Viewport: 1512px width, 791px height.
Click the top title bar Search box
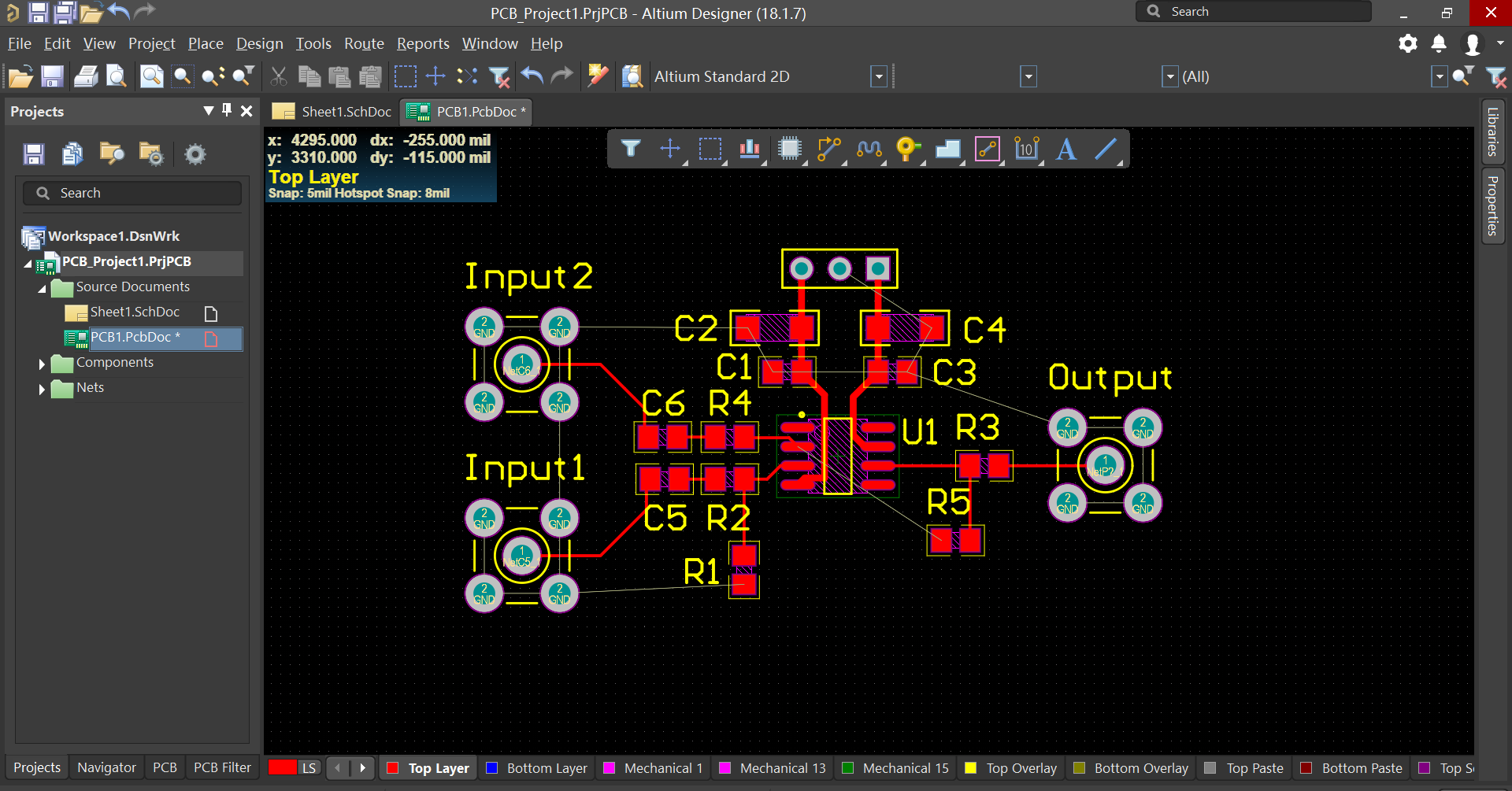coord(1253,11)
